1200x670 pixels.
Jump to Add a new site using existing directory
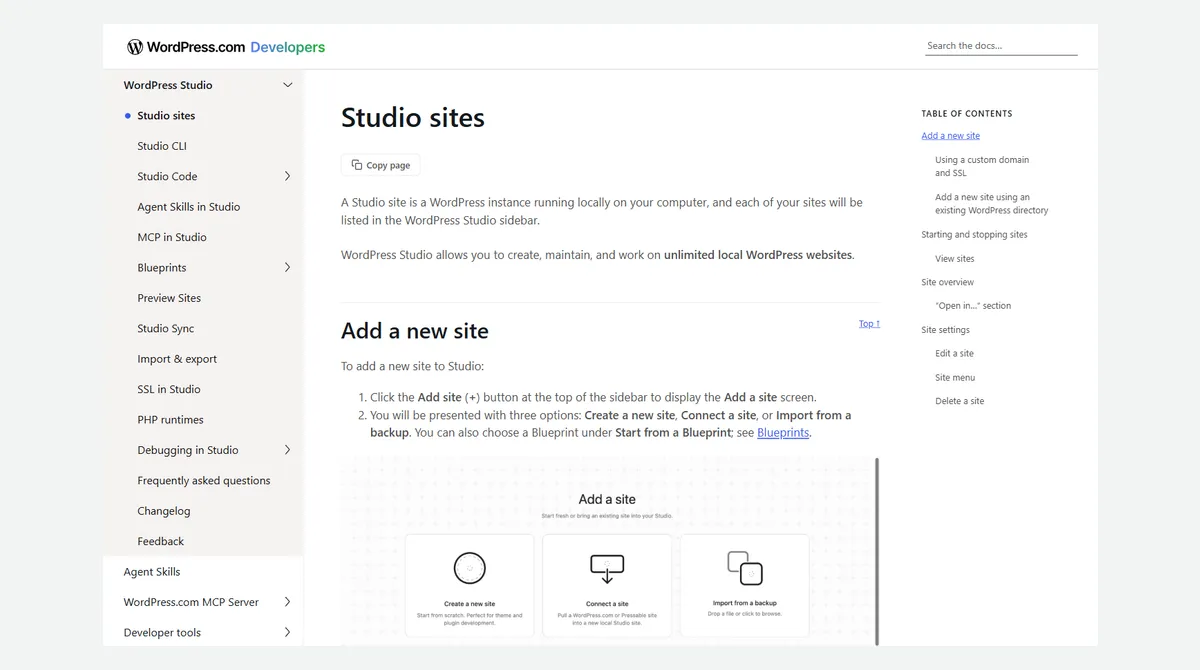(x=992, y=204)
